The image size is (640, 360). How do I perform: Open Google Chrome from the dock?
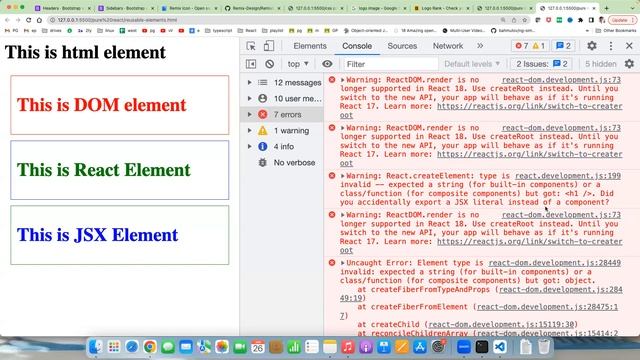coord(150,347)
